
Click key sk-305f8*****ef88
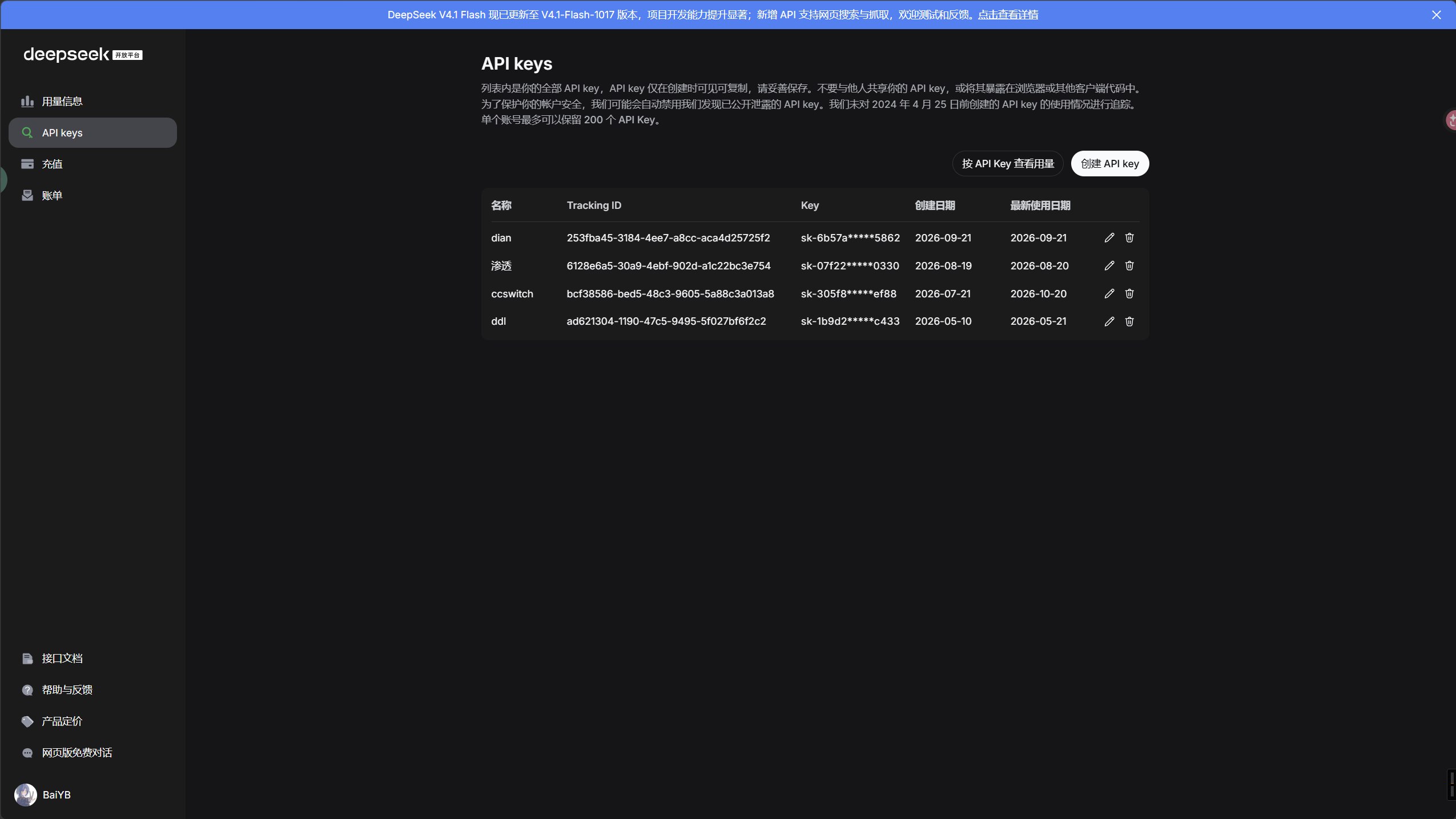(x=848, y=293)
